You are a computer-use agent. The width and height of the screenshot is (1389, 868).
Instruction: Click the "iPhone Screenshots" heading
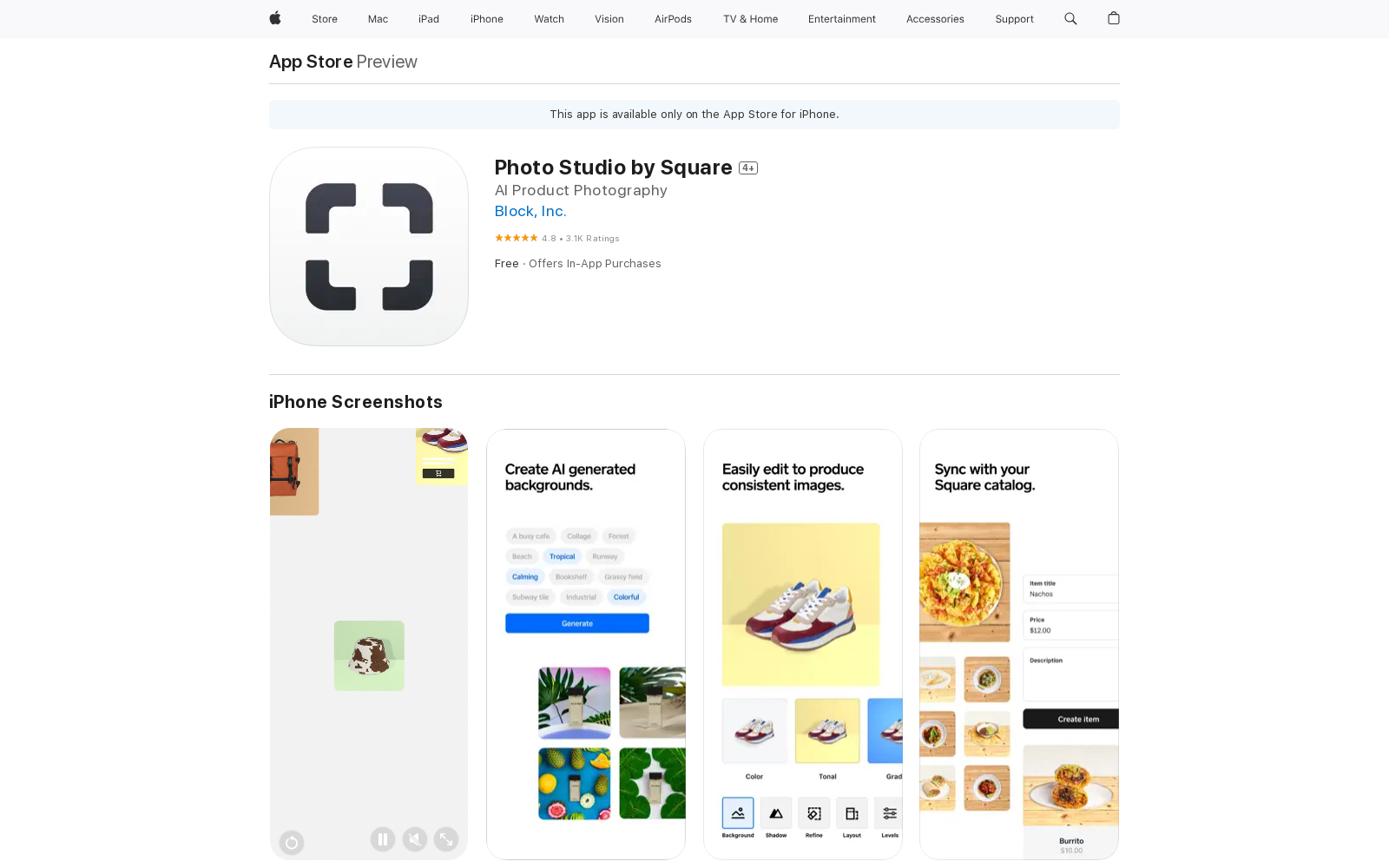pos(356,402)
